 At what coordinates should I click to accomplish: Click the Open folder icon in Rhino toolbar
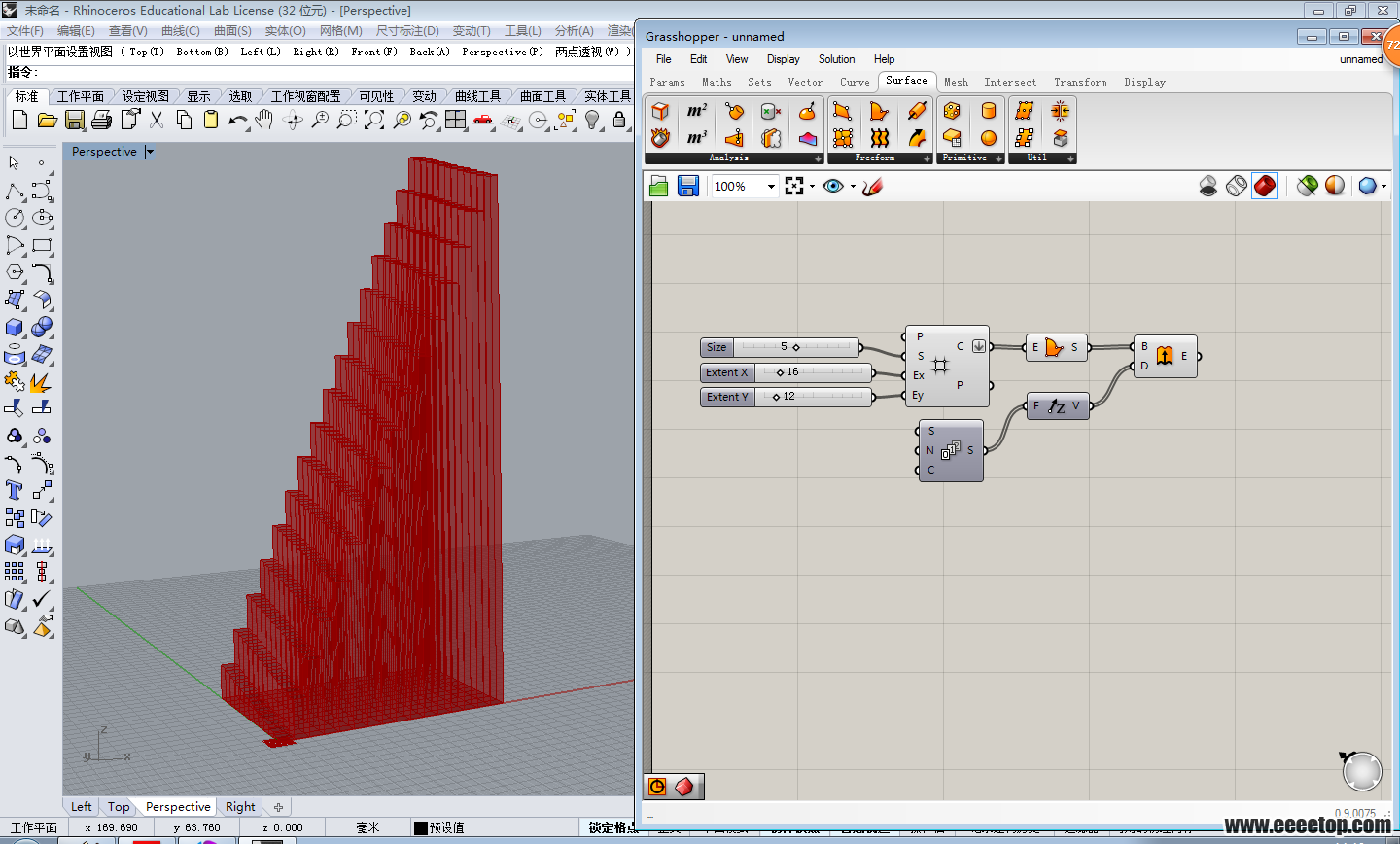[x=47, y=121]
